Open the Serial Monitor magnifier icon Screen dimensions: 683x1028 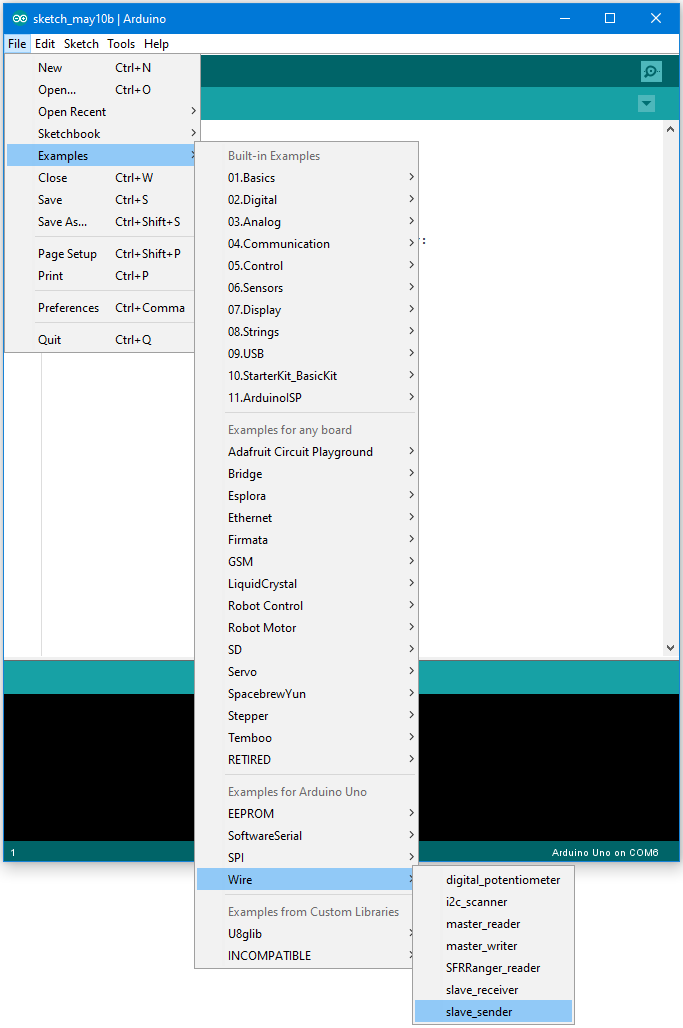pyautogui.click(x=651, y=71)
